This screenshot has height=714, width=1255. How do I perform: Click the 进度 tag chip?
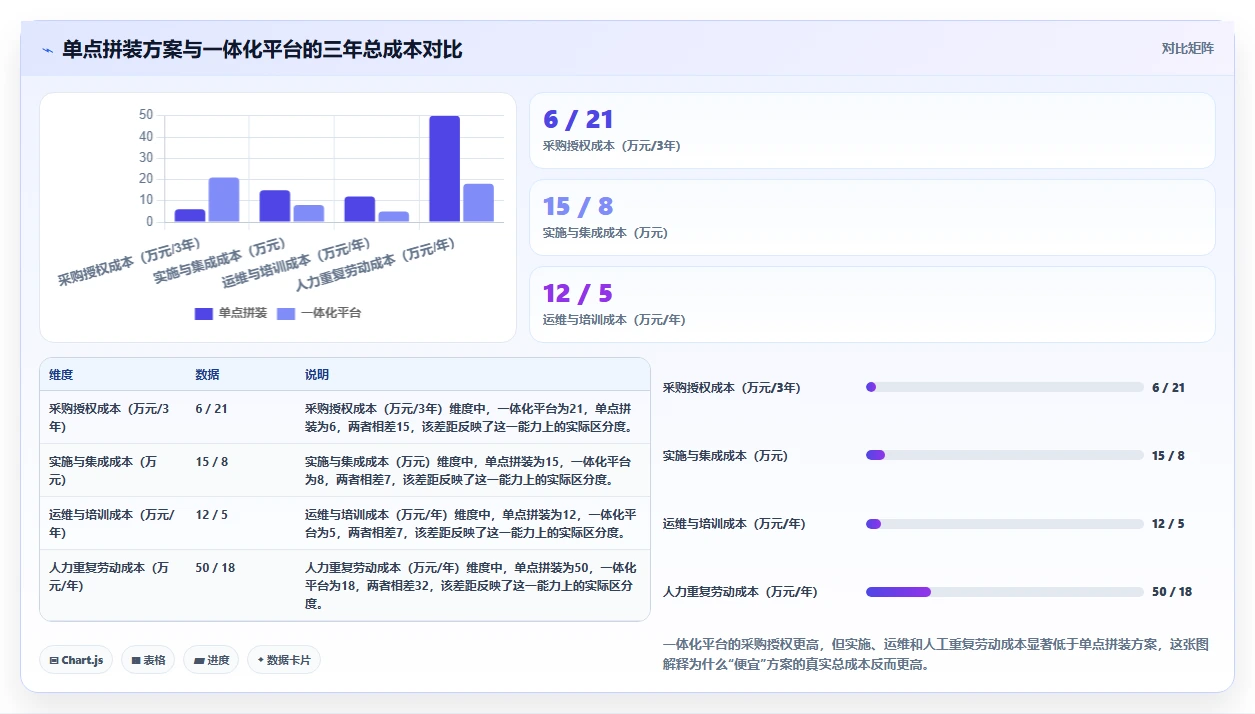tap(211, 660)
